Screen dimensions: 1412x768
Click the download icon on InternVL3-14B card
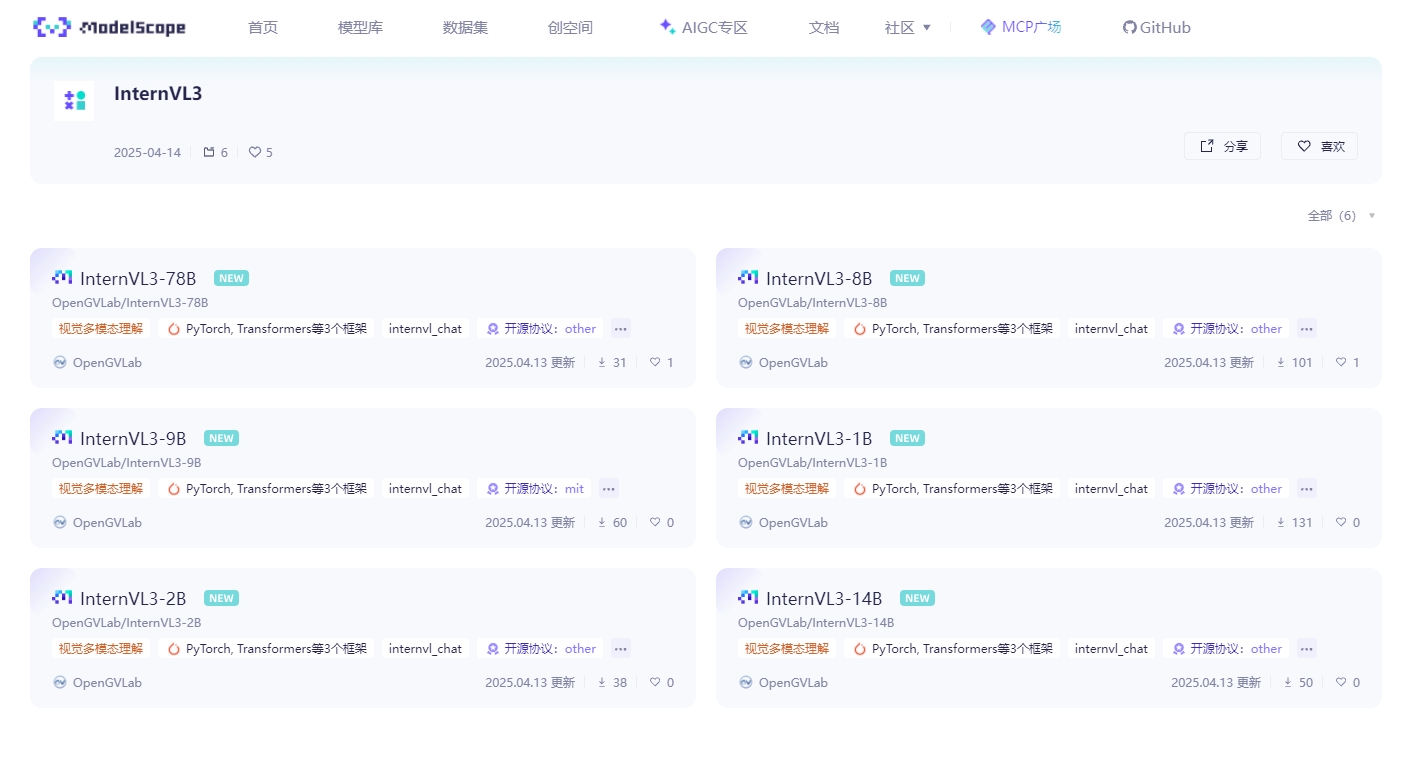tap(1288, 682)
